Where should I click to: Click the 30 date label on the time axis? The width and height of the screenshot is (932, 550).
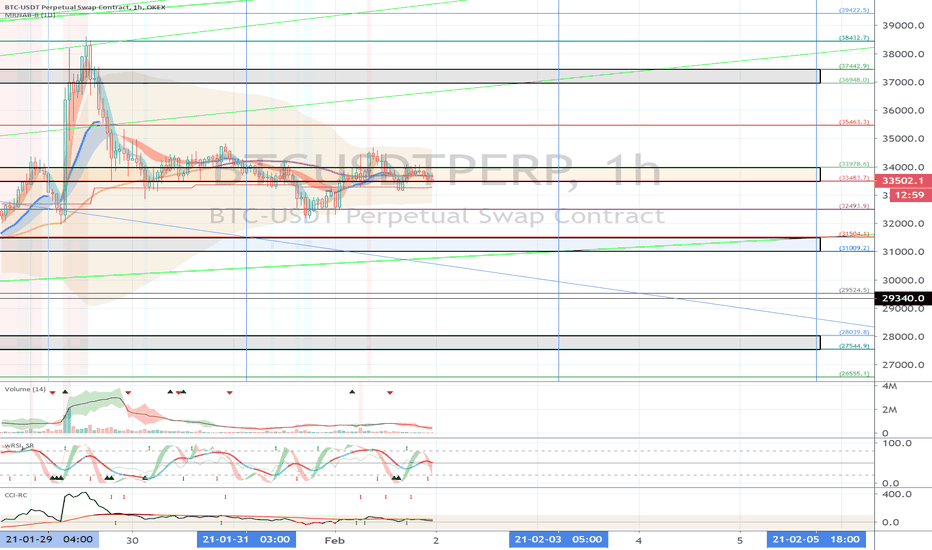click(x=133, y=540)
